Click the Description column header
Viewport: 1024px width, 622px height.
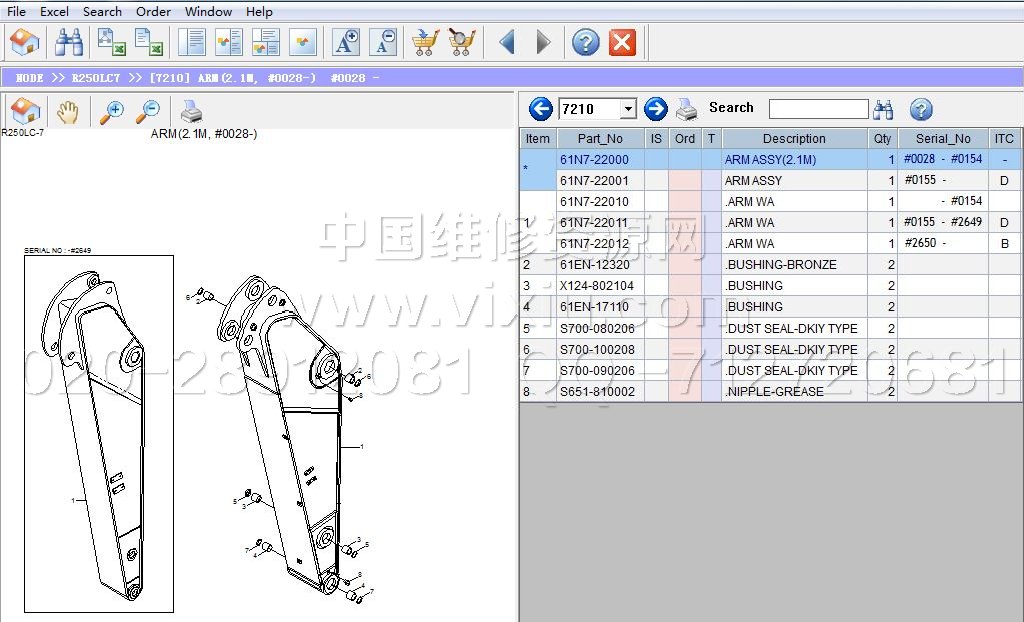(x=794, y=139)
